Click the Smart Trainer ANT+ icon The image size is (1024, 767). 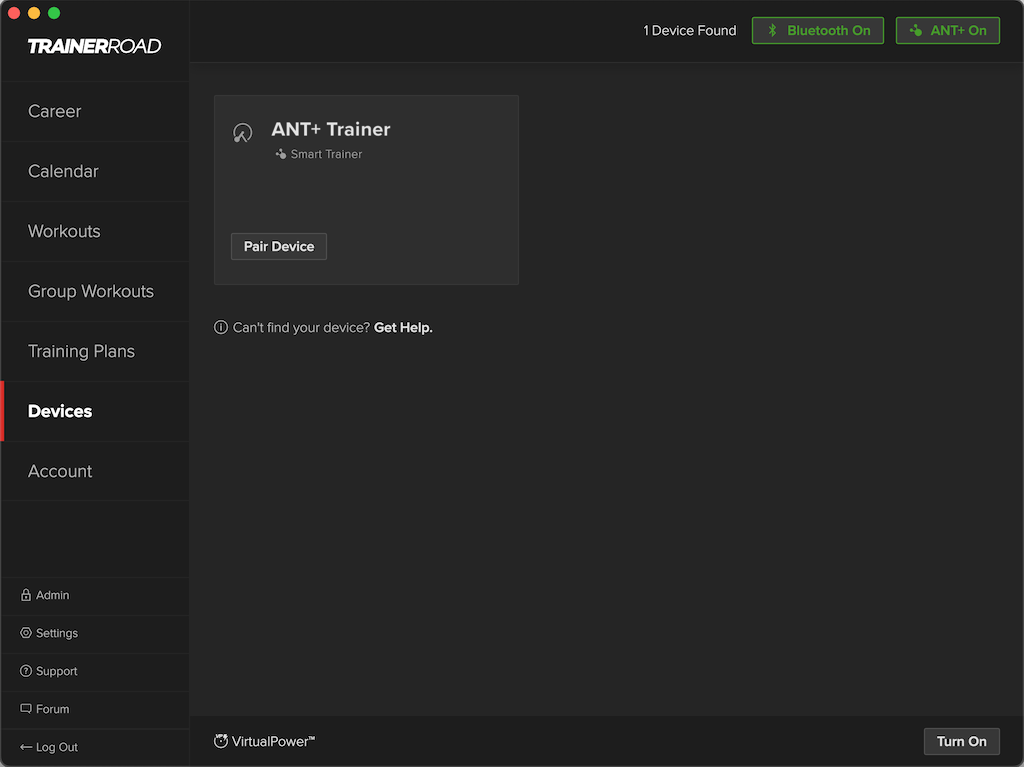click(281, 154)
